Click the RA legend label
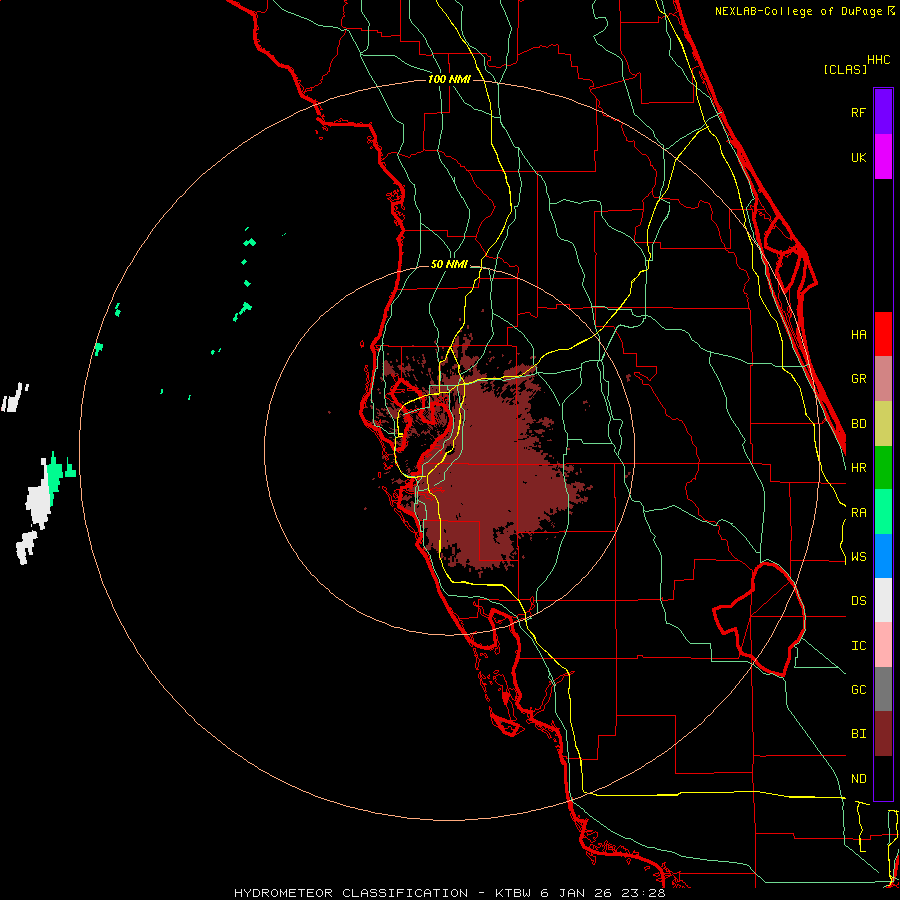Viewport: 900px width, 900px height. (x=858, y=512)
